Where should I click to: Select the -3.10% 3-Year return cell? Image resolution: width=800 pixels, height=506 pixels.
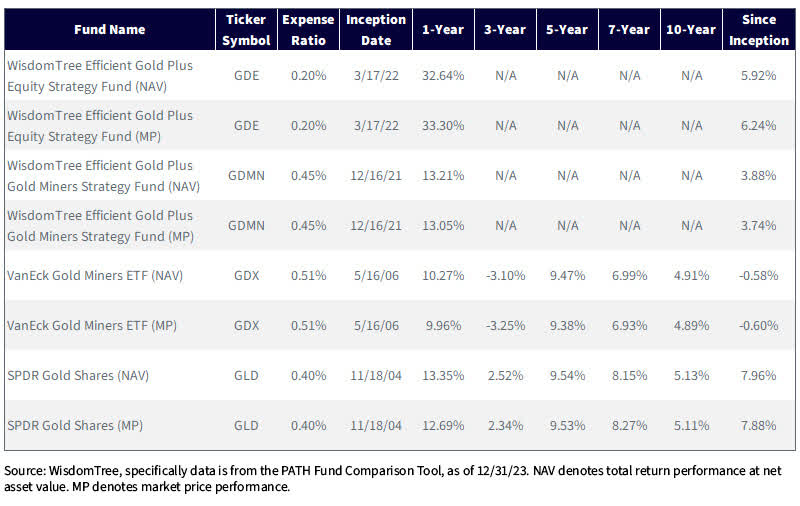coord(505,275)
